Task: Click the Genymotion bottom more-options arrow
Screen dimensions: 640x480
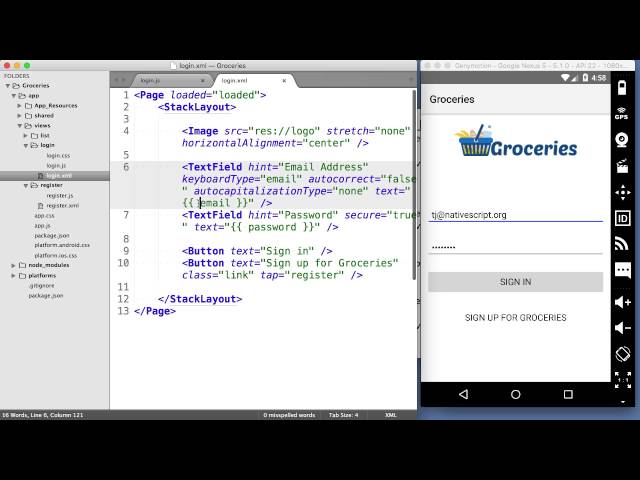Action: (x=623, y=402)
